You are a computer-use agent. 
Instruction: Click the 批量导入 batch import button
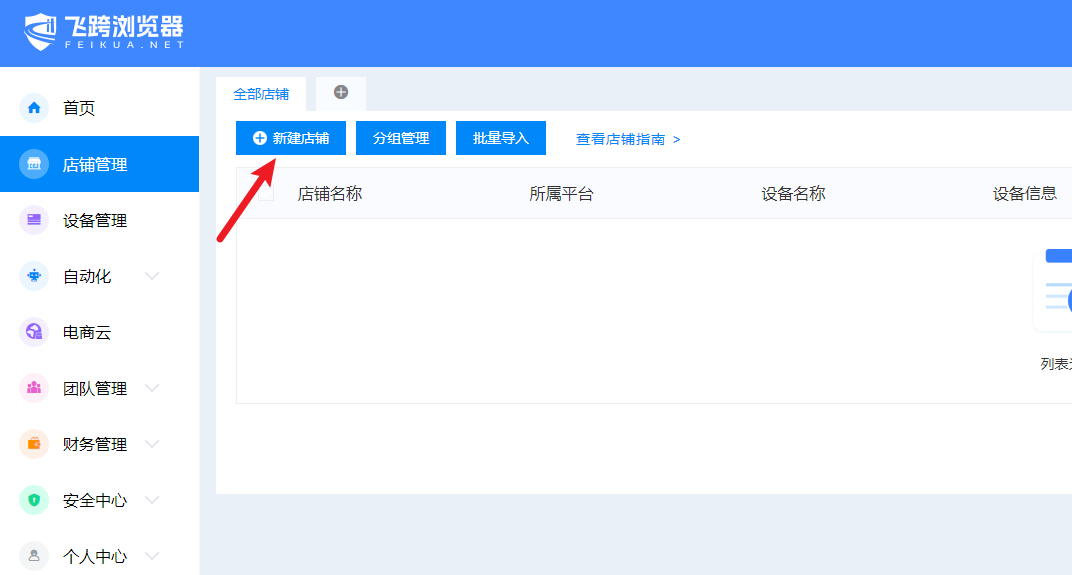(501, 138)
